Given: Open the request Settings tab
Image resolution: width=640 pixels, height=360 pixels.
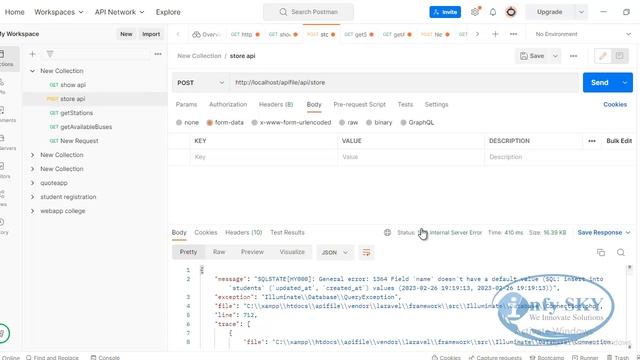Looking at the screenshot, I should [x=436, y=104].
